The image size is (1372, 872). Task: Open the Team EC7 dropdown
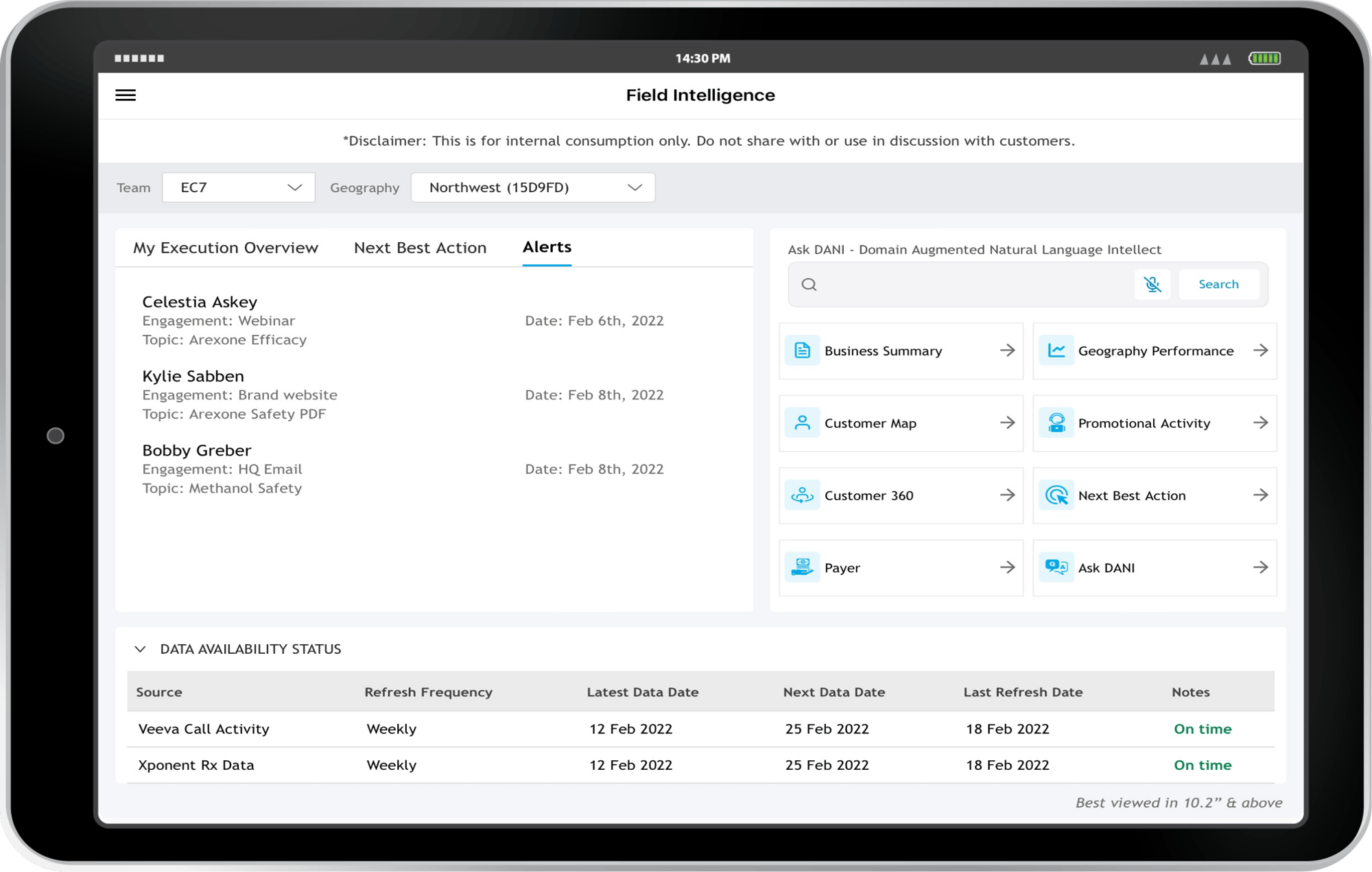pos(239,187)
